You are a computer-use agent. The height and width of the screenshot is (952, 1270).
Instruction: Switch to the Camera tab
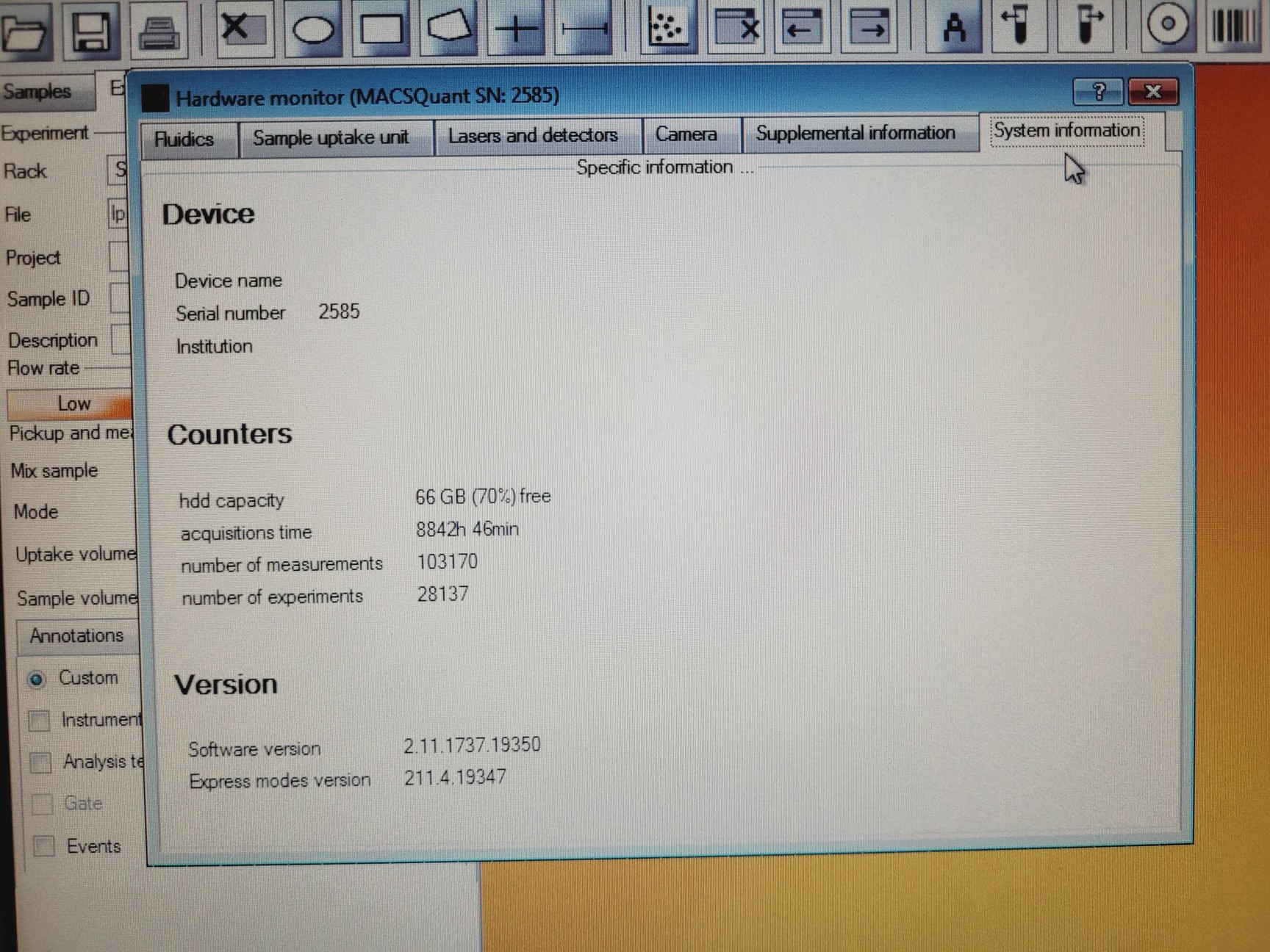click(x=686, y=134)
